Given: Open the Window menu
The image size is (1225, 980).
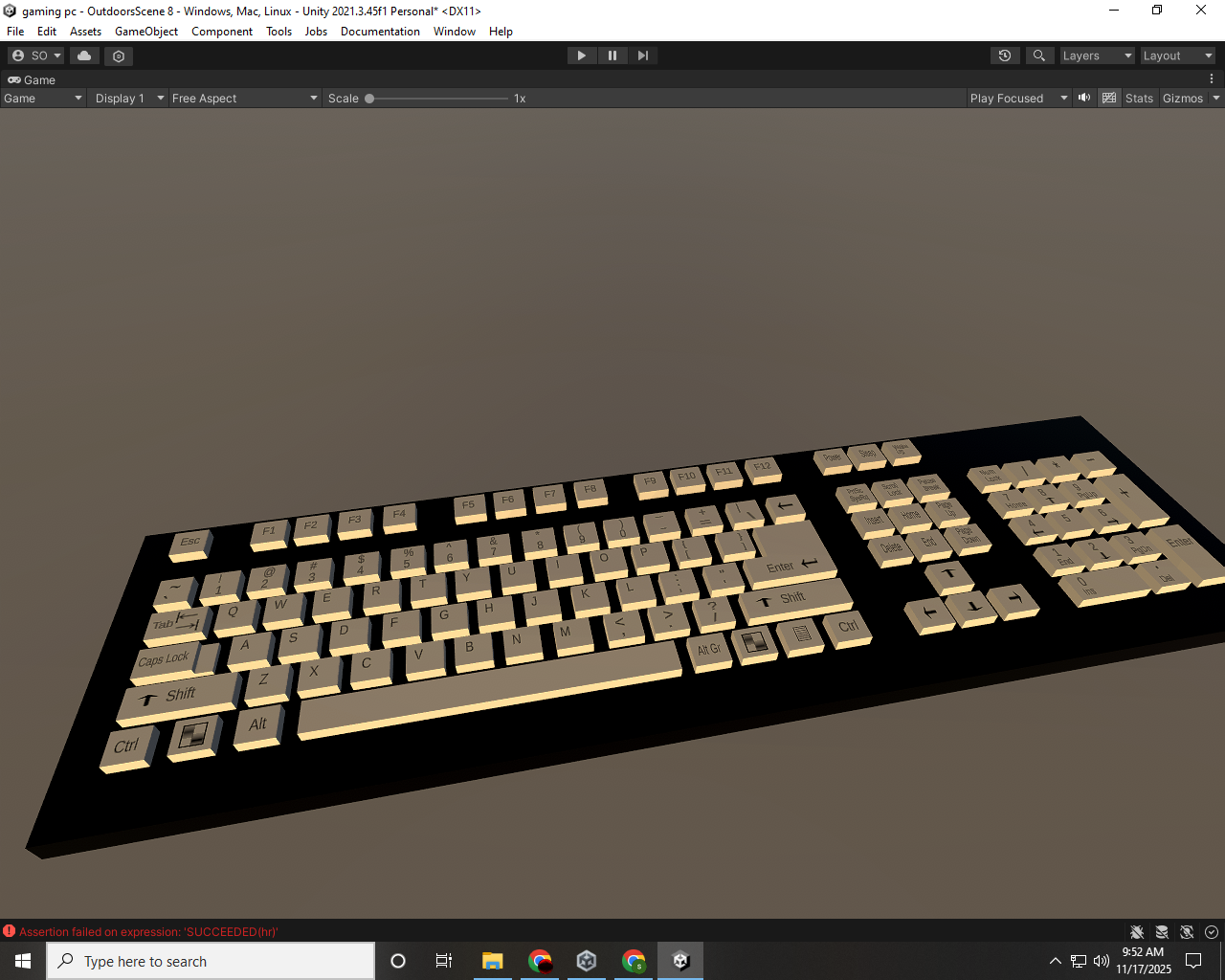Looking at the screenshot, I should (455, 31).
